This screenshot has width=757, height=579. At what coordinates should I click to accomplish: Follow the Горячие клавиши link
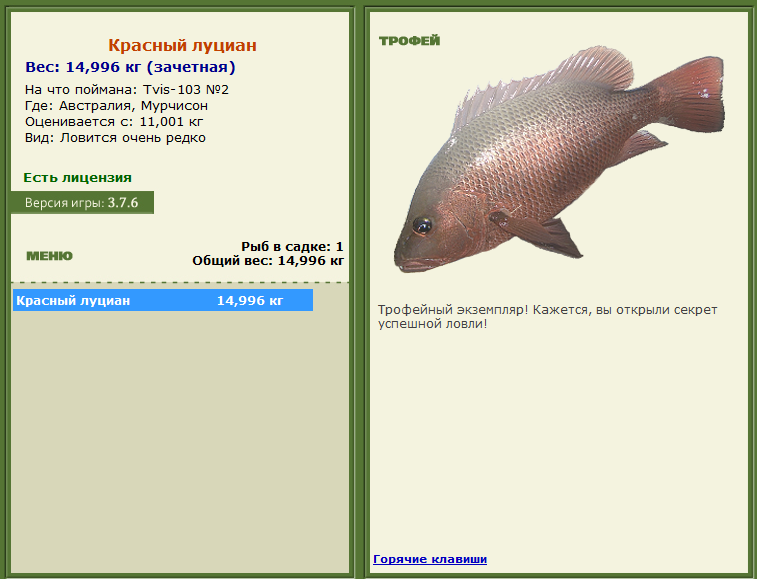pos(430,559)
